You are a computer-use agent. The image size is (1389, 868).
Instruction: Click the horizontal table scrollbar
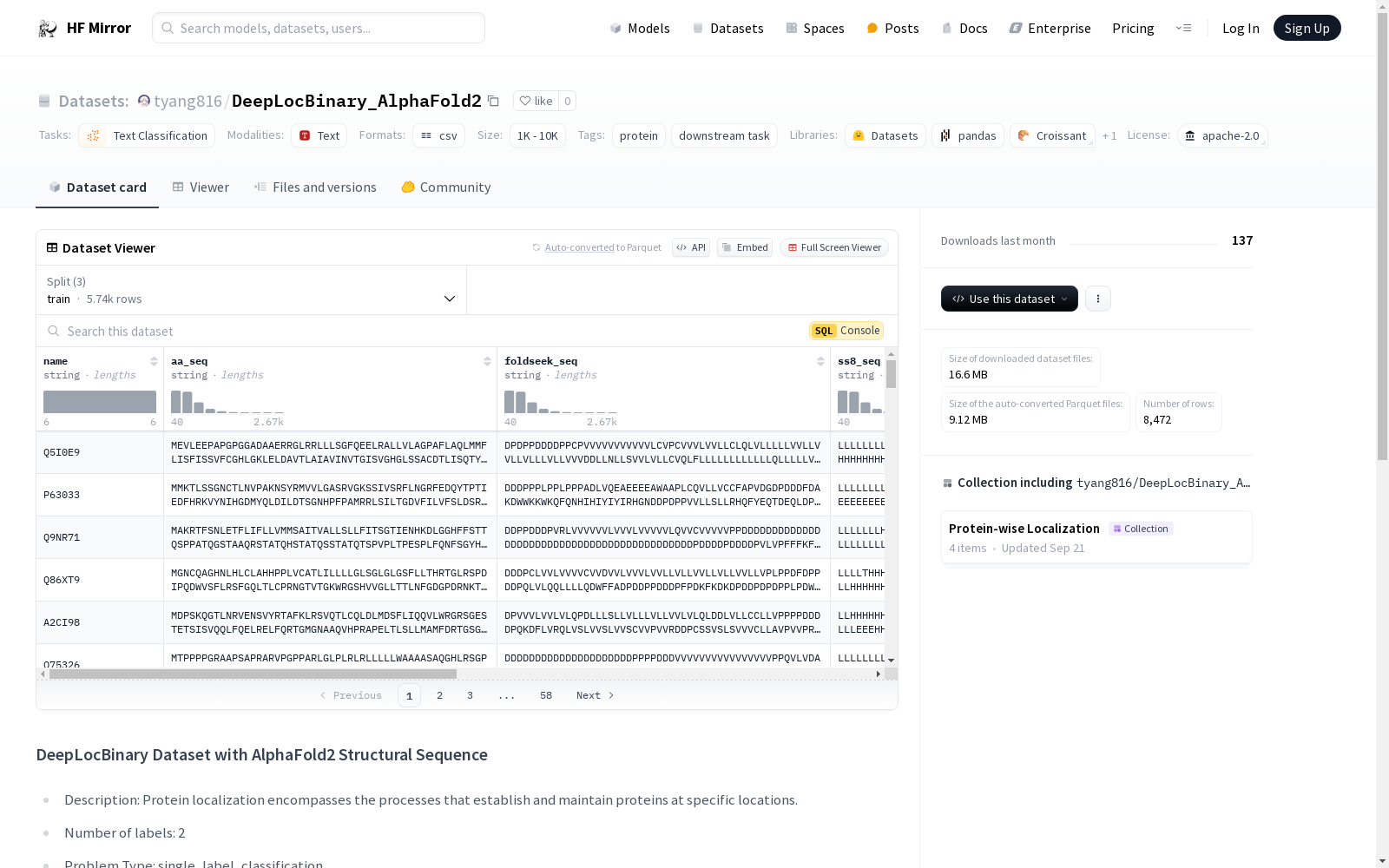pyautogui.click(x=253, y=674)
